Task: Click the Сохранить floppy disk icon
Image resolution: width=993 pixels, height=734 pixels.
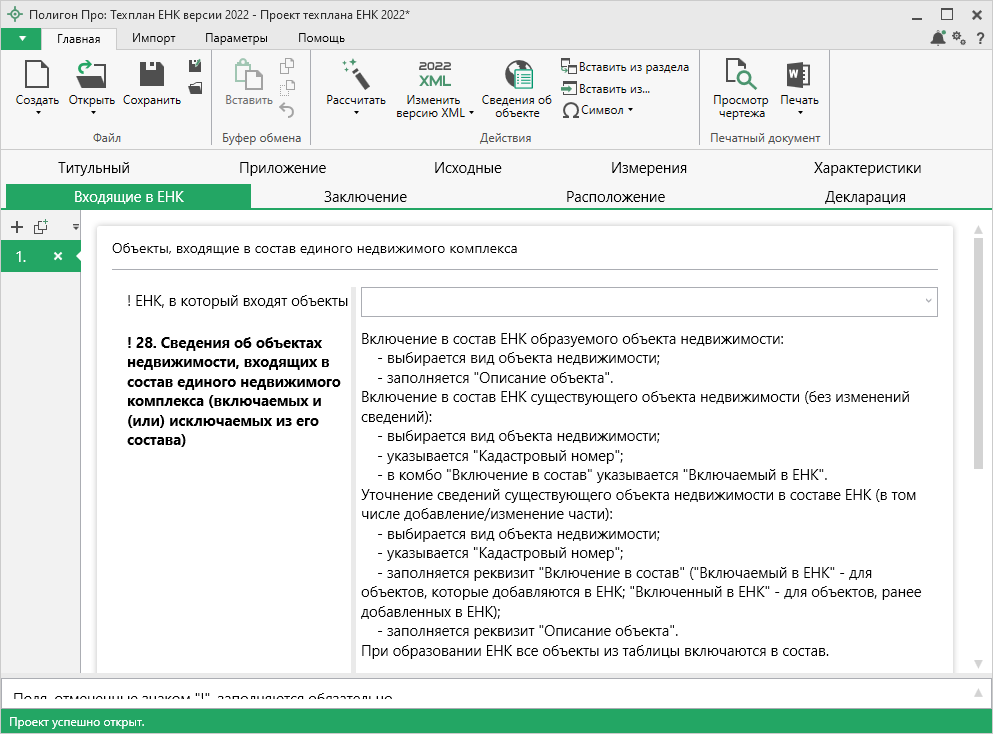Action: [x=152, y=75]
